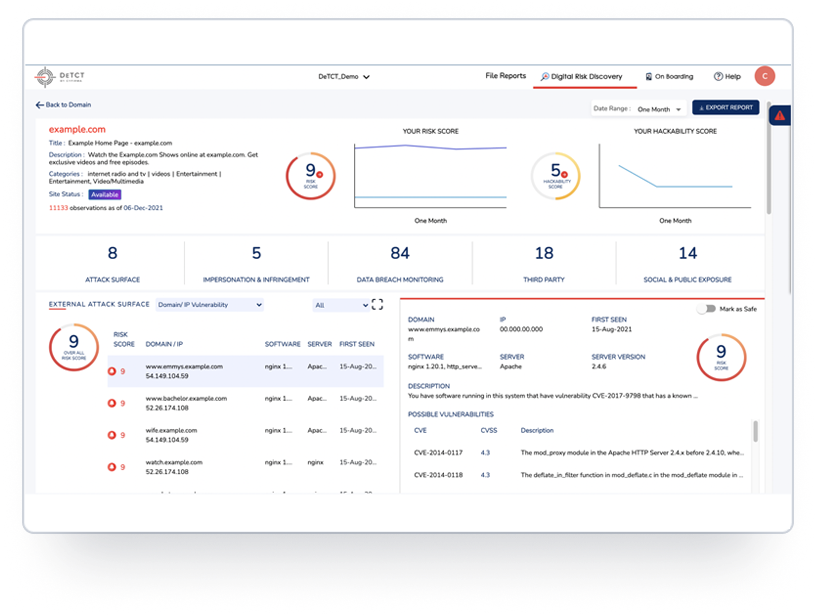The width and height of the screenshot is (816, 616).
Task: Click the overall risk score gauge
Action: (74, 347)
